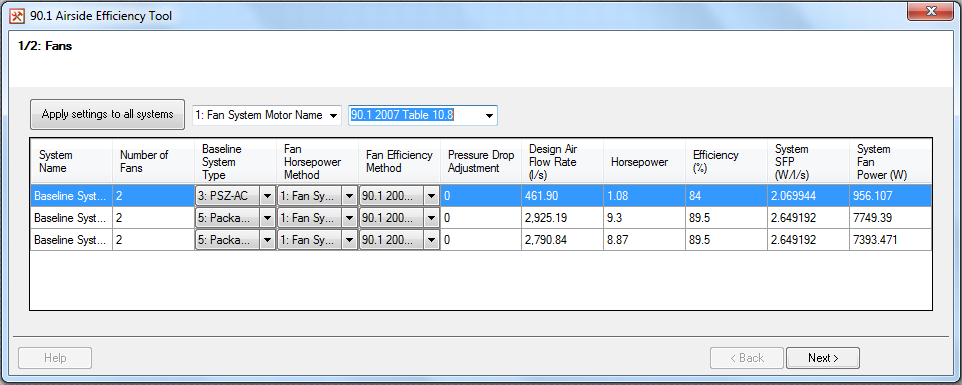The image size is (962, 385).
Task: Expand the 90.1 2007 Table 10.8 dropdown
Action: tap(423, 115)
